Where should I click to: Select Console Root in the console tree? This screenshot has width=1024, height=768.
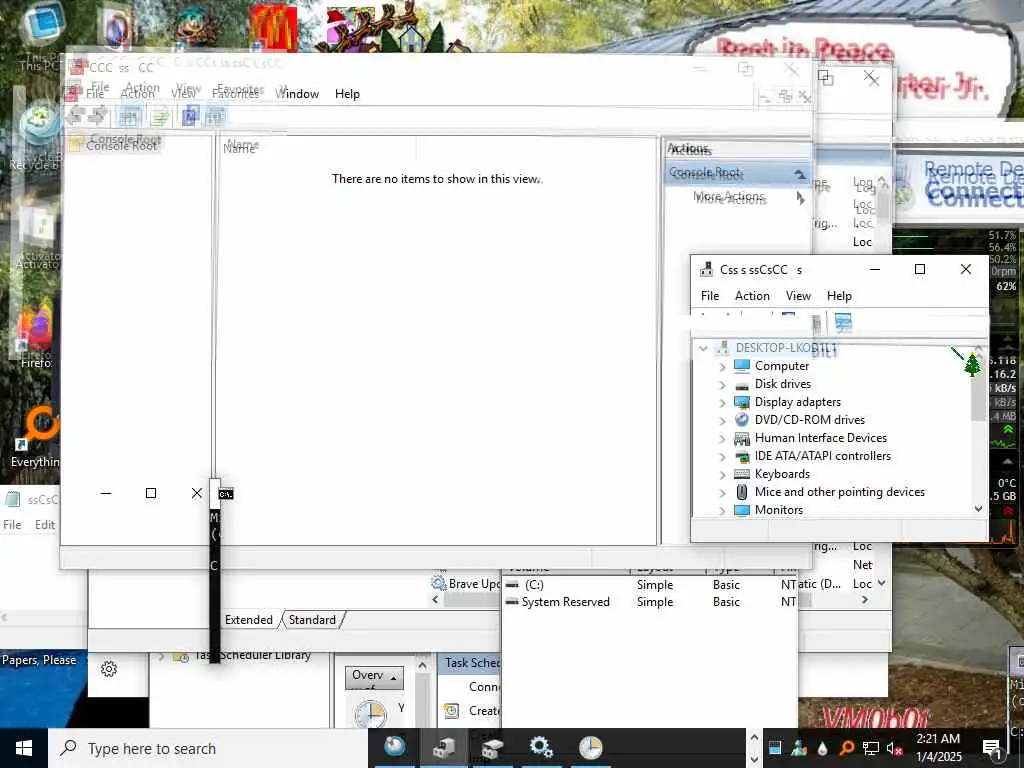pyautogui.click(x=122, y=144)
